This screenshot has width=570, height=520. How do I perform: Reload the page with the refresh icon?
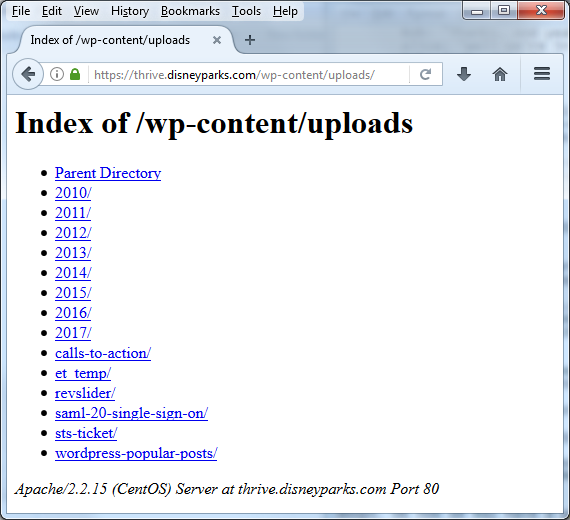click(425, 75)
